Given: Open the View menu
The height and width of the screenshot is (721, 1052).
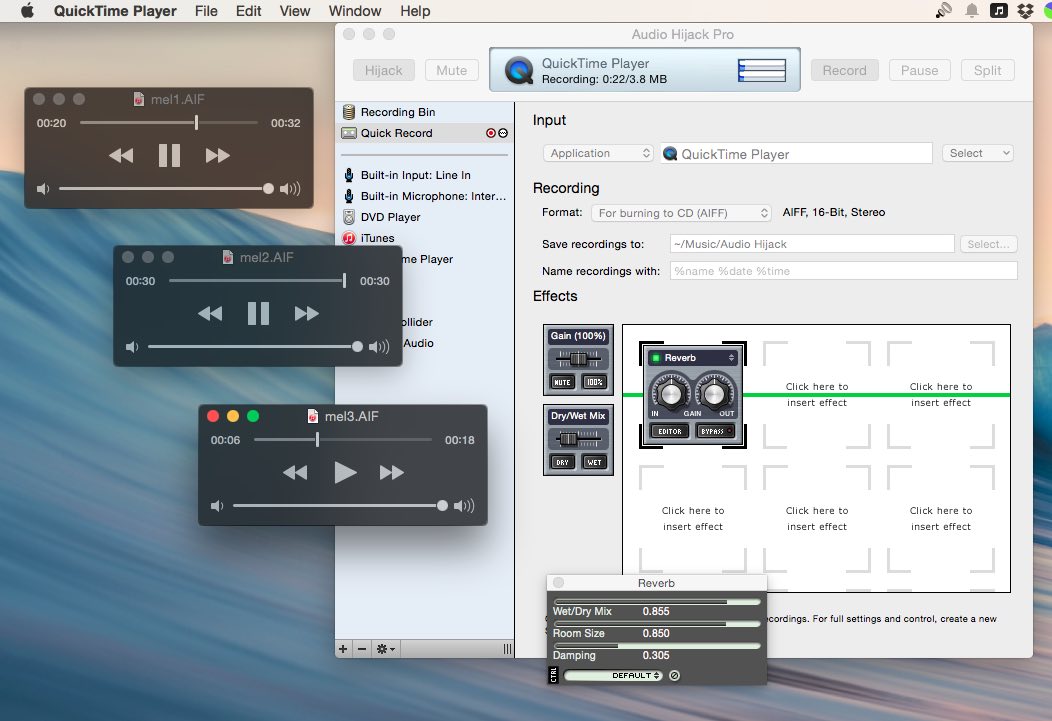Looking at the screenshot, I should pyautogui.click(x=295, y=11).
